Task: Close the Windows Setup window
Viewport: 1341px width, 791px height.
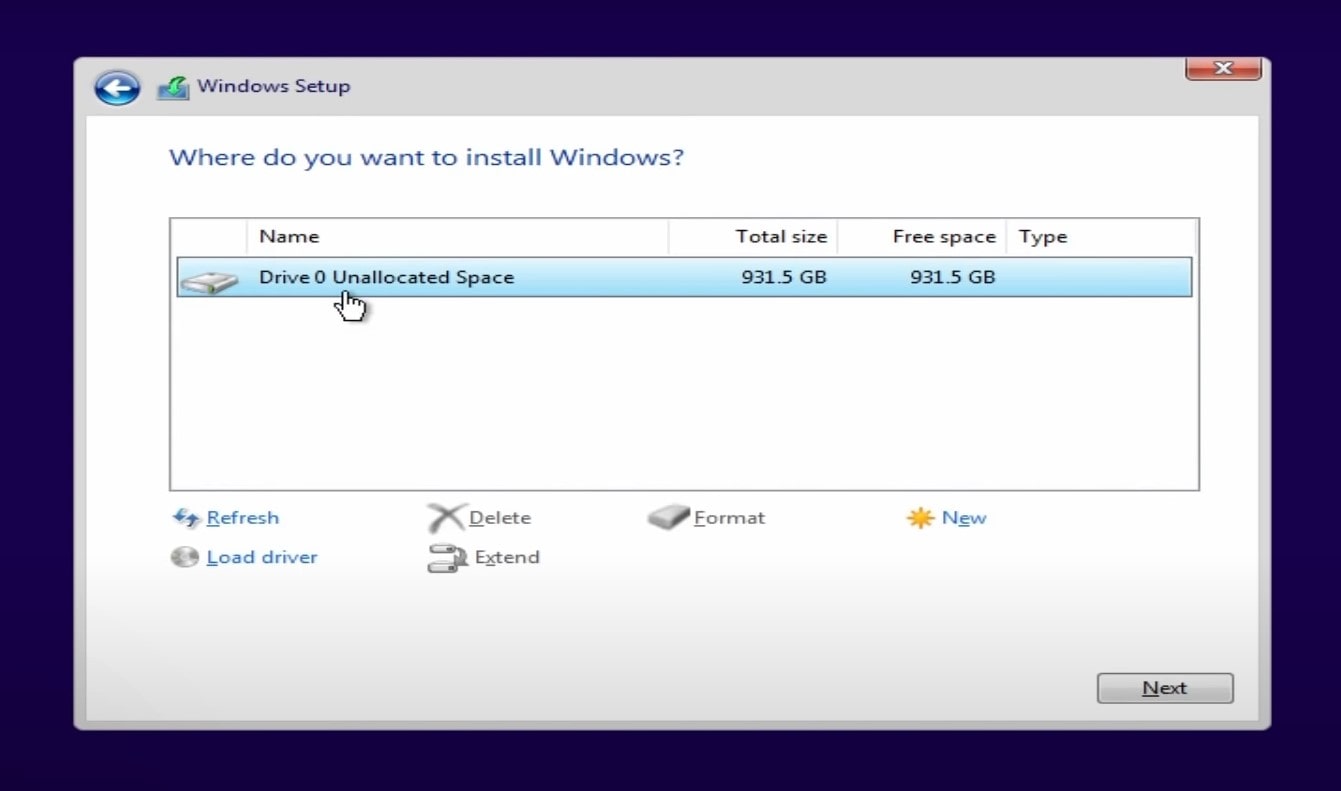Action: 1222,68
